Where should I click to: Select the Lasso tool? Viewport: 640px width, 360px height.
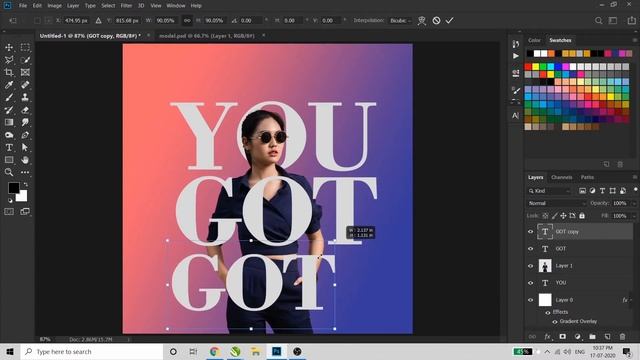coord(9,60)
